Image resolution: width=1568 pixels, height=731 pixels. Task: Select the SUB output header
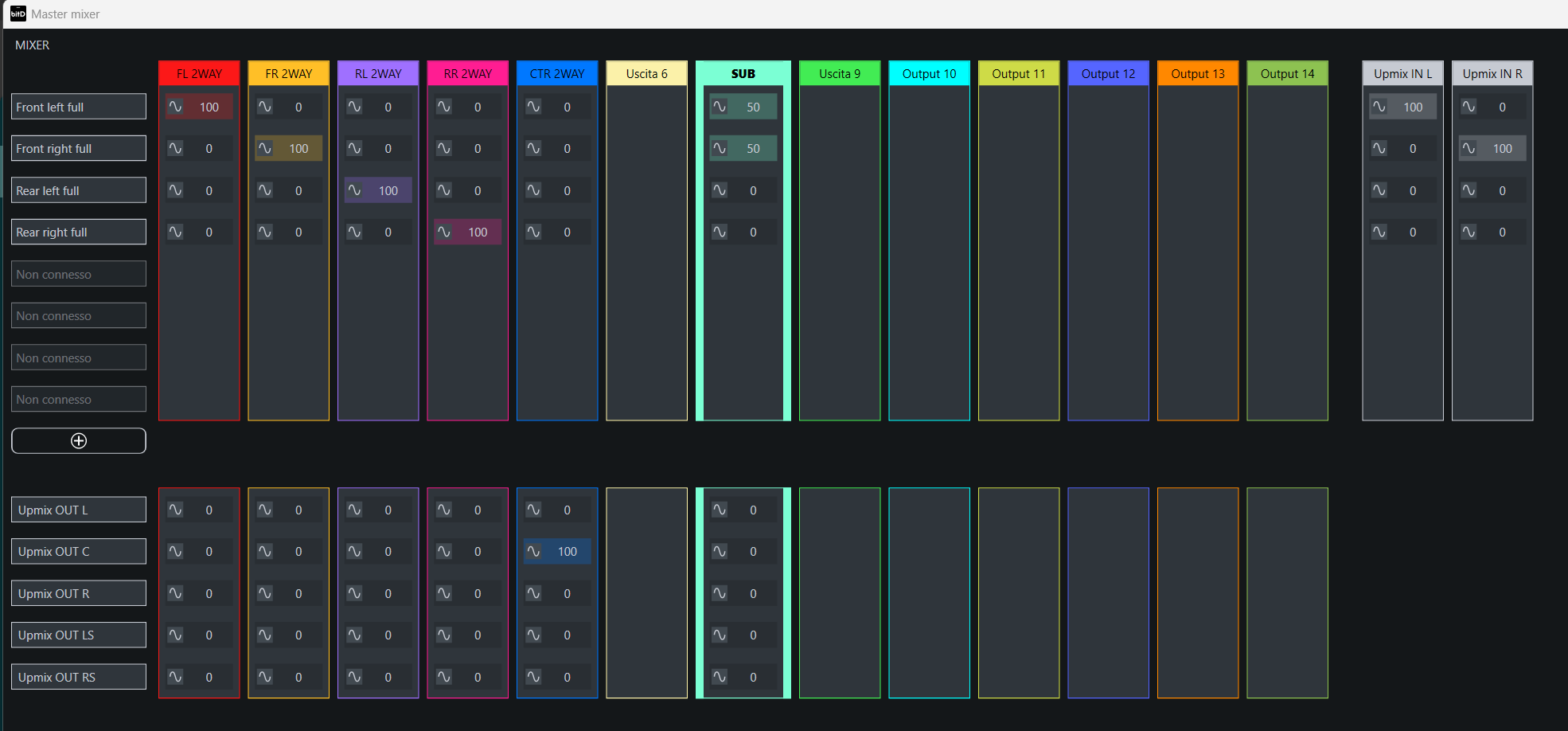point(743,73)
